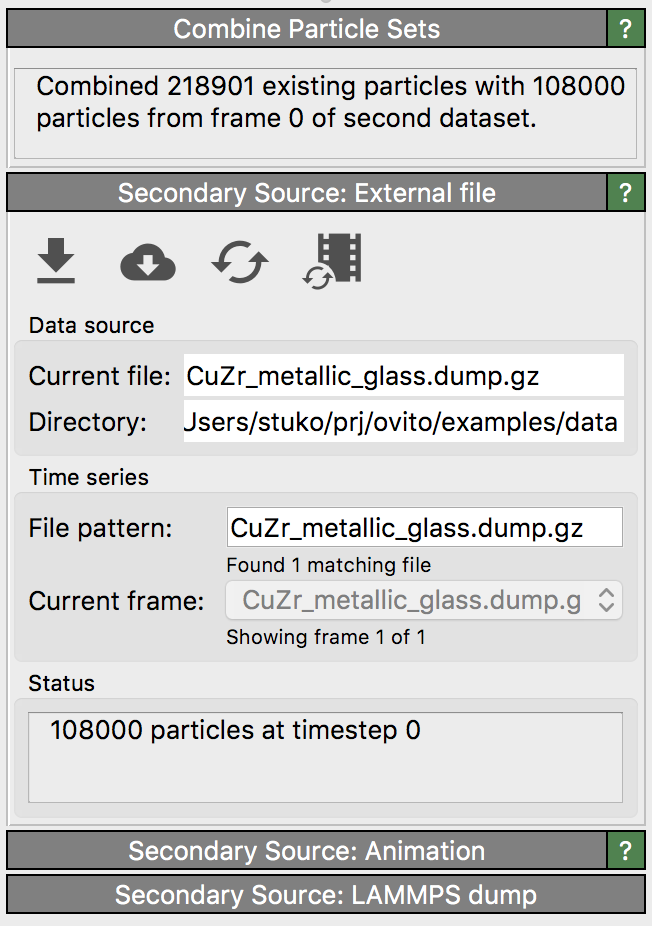Click the status box showing 108000 particles
This screenshot has height=926, width=652.
pyautogui.click(x=325, y=756)
